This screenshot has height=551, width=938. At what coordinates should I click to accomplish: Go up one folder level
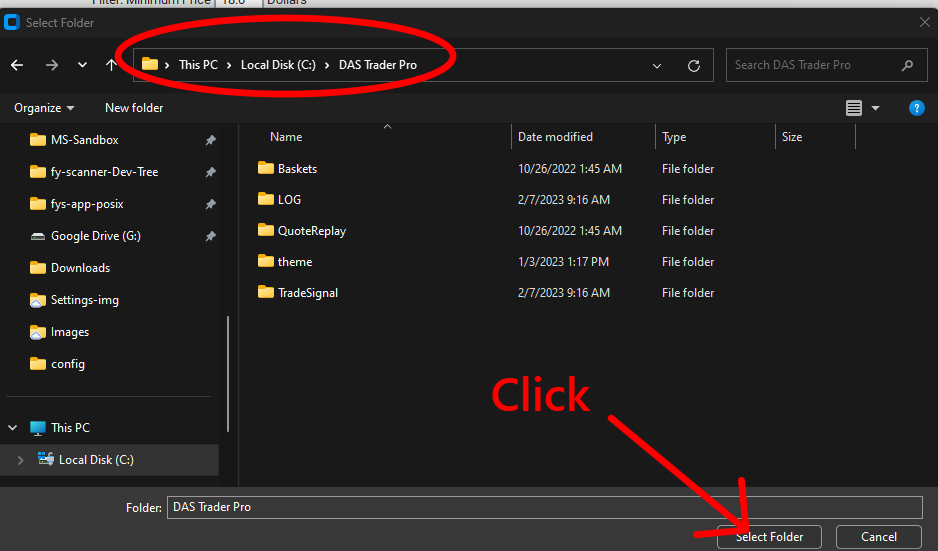pos(111,65)
